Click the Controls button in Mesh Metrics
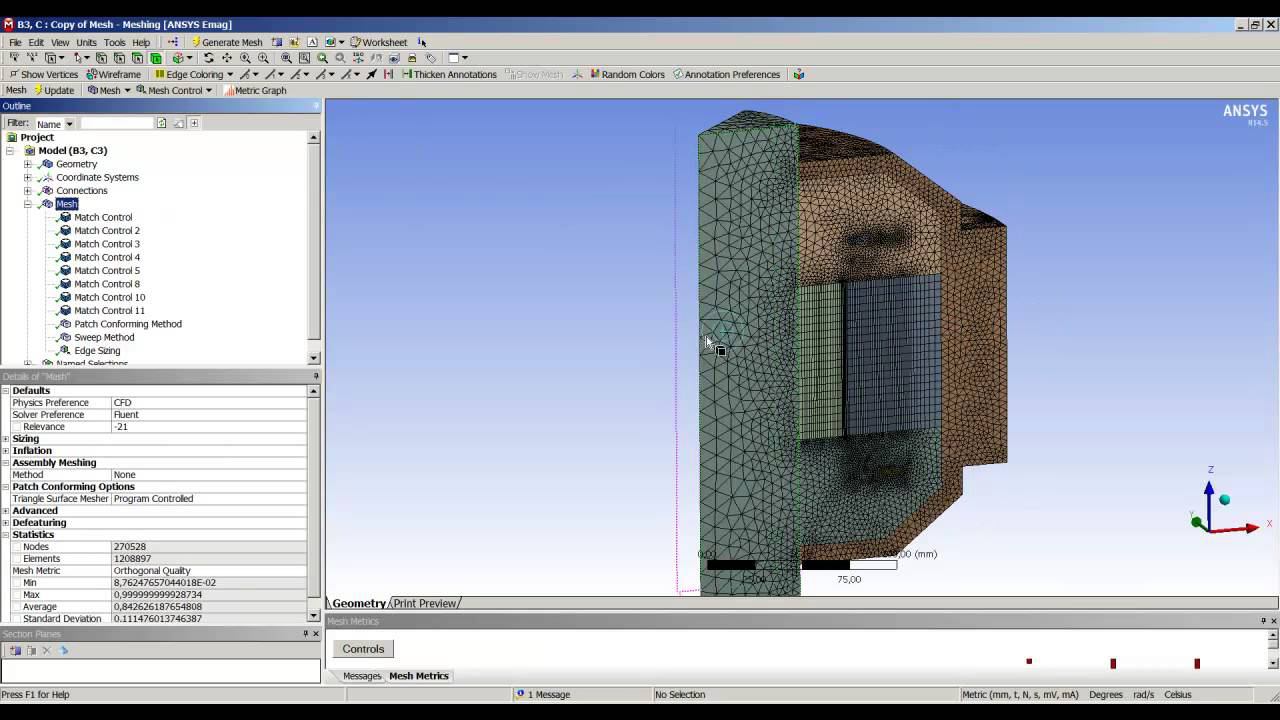This screenshot has height=720, width=1280. 363,649
